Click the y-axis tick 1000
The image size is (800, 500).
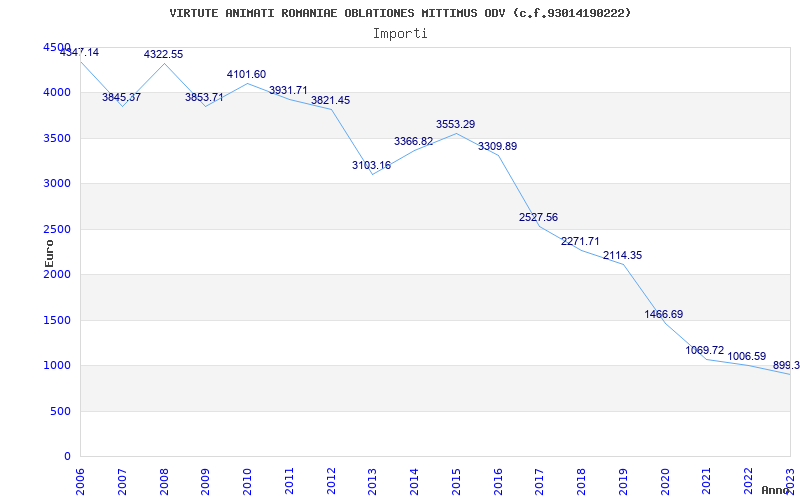pyautogui.click(x=57, y=365)
